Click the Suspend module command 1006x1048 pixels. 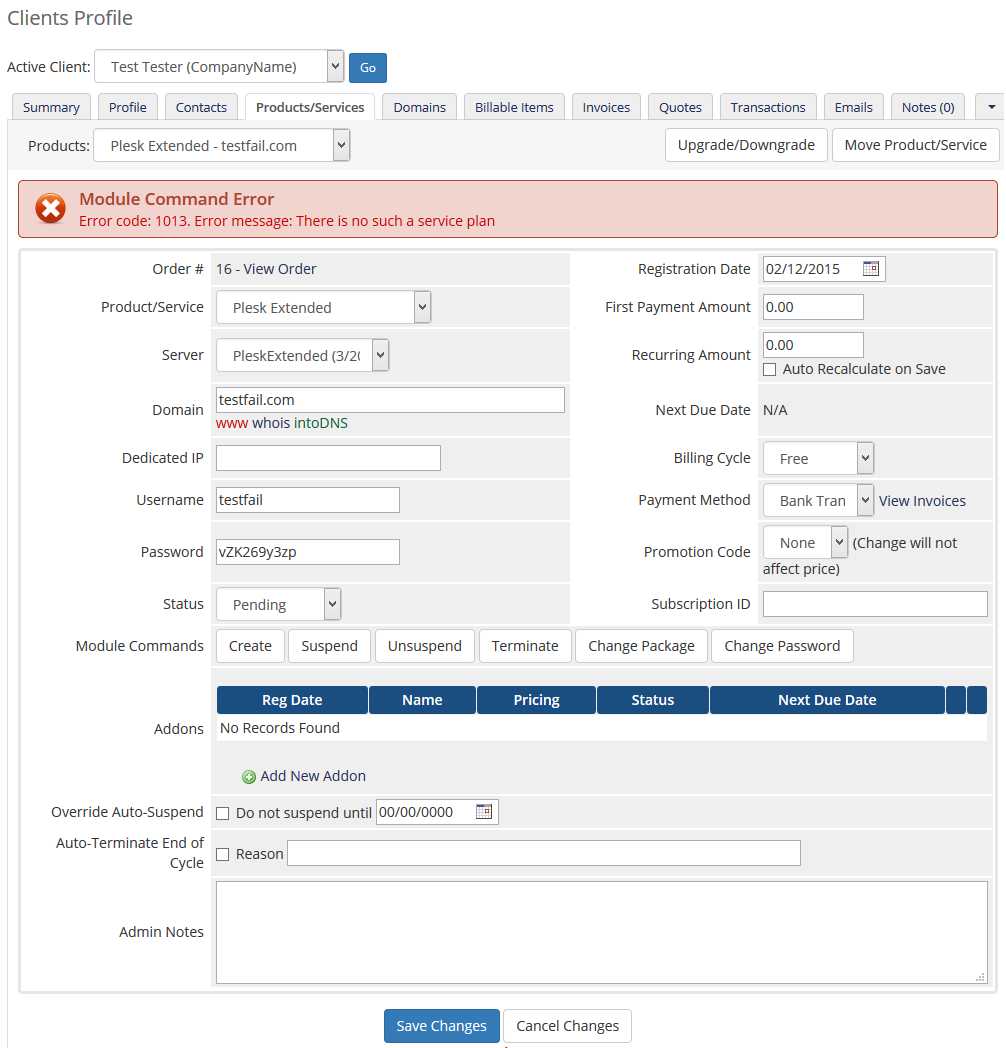click(x=330, y=646)
